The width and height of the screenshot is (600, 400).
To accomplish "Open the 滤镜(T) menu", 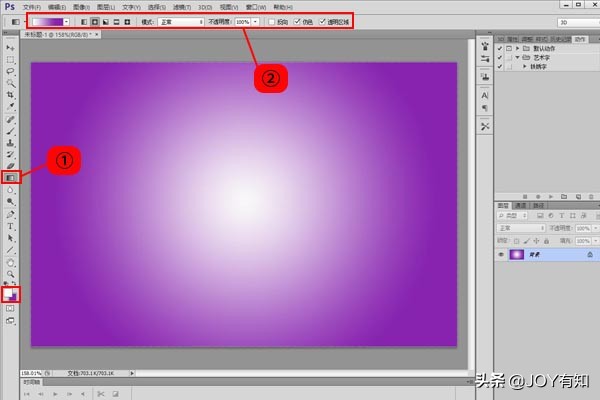I will (x=182, y=7).
